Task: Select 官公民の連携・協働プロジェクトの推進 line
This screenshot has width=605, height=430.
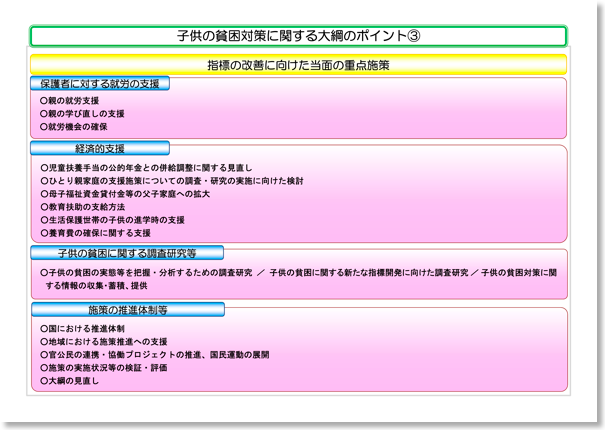Action: 155,355
